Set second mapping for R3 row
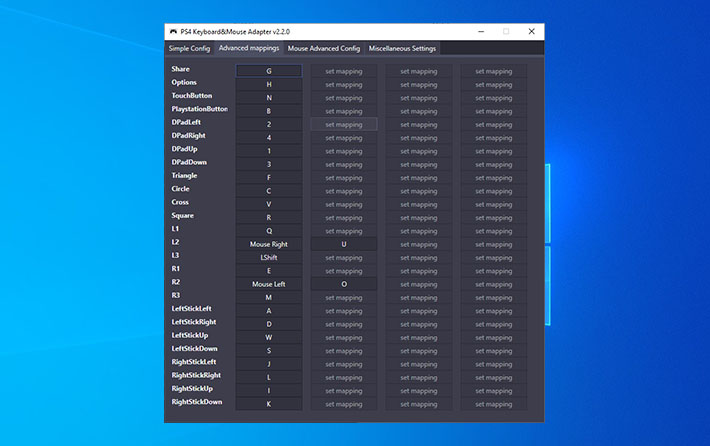Screen dimensions: 710x446 pyautogui.click(x=344, y=297)
